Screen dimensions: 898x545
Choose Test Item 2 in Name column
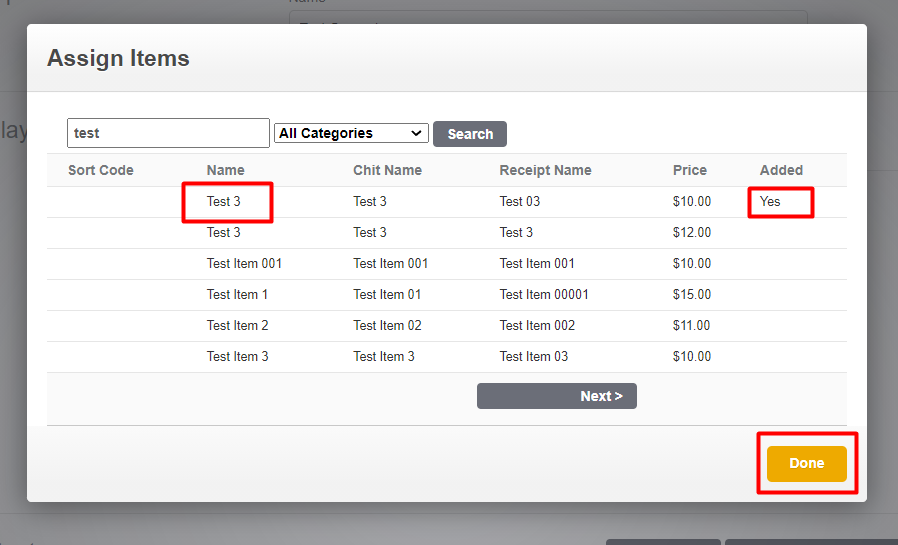237,325
